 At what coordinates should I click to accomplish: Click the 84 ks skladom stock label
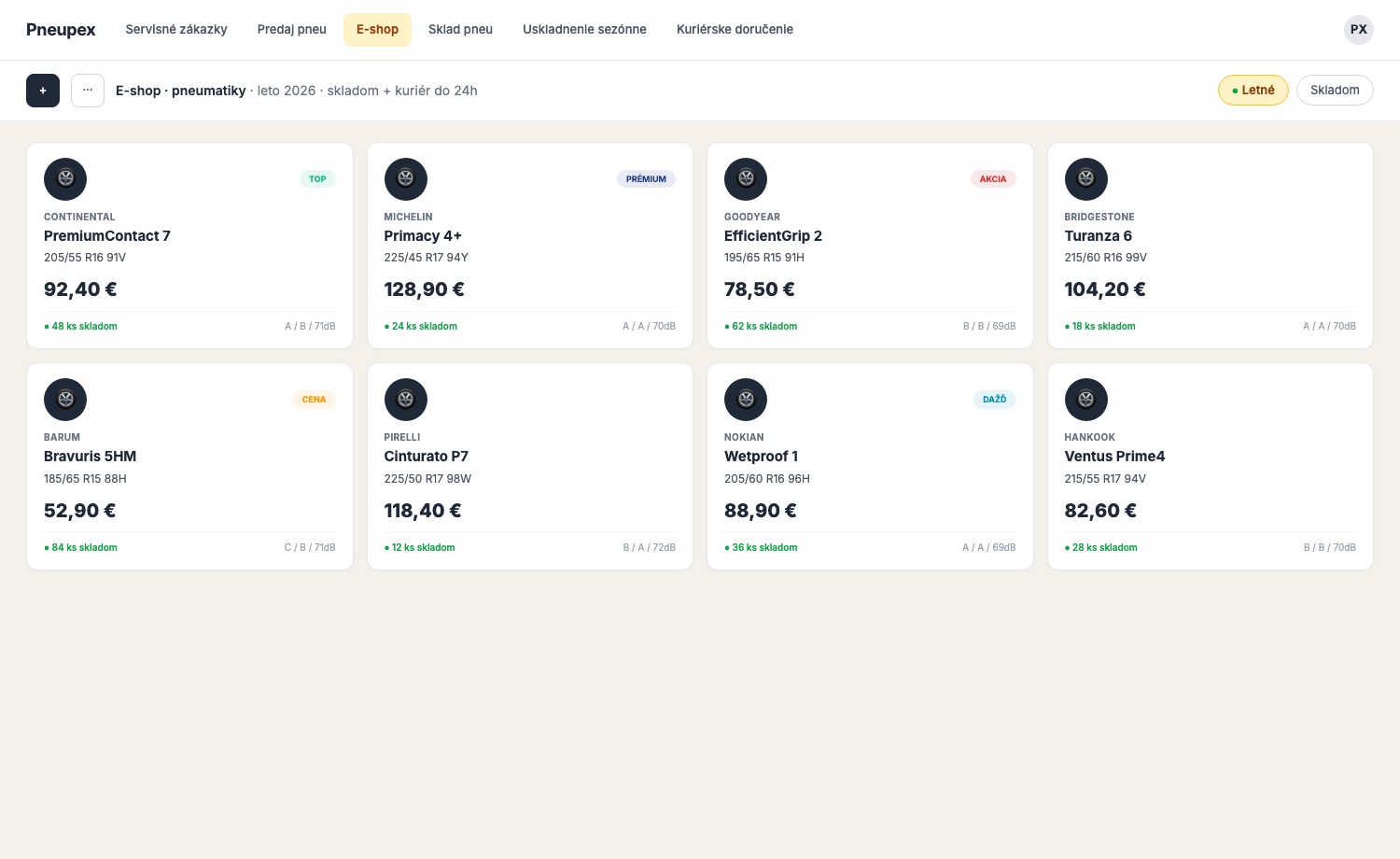pos(81,548)
